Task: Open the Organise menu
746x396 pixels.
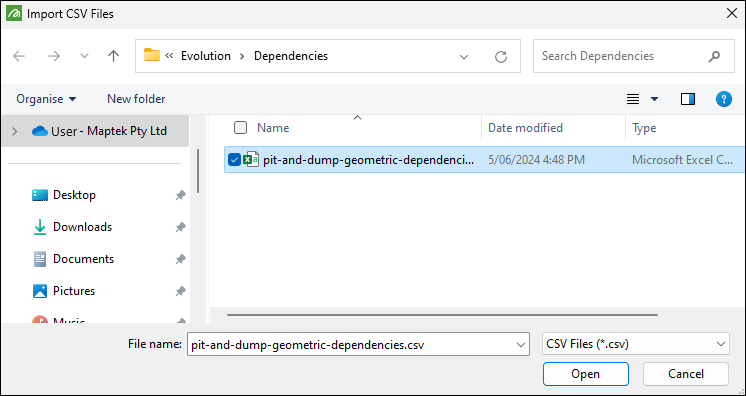Action: (46, 99)
